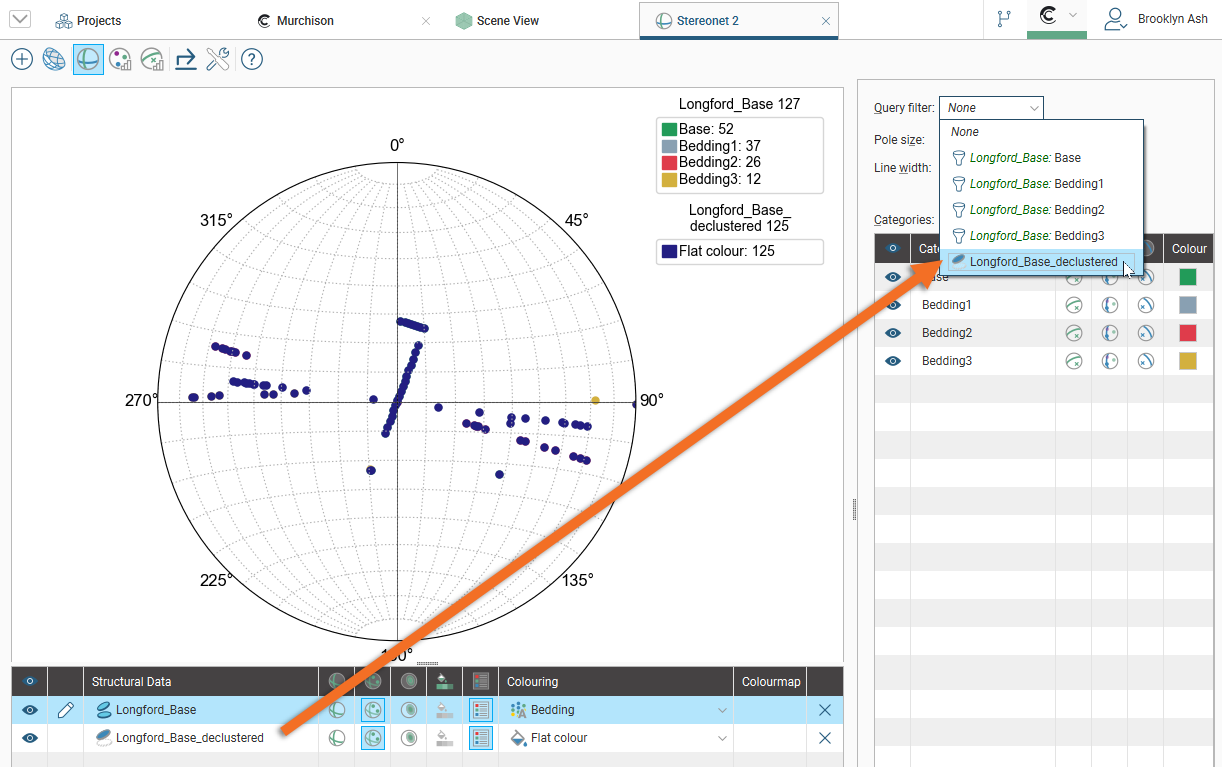The width and height of the screenshot is (1222, 767).
Task: Click the grey-blue colour swatch for Bedding1
Action: click(x=1188, y=305)
